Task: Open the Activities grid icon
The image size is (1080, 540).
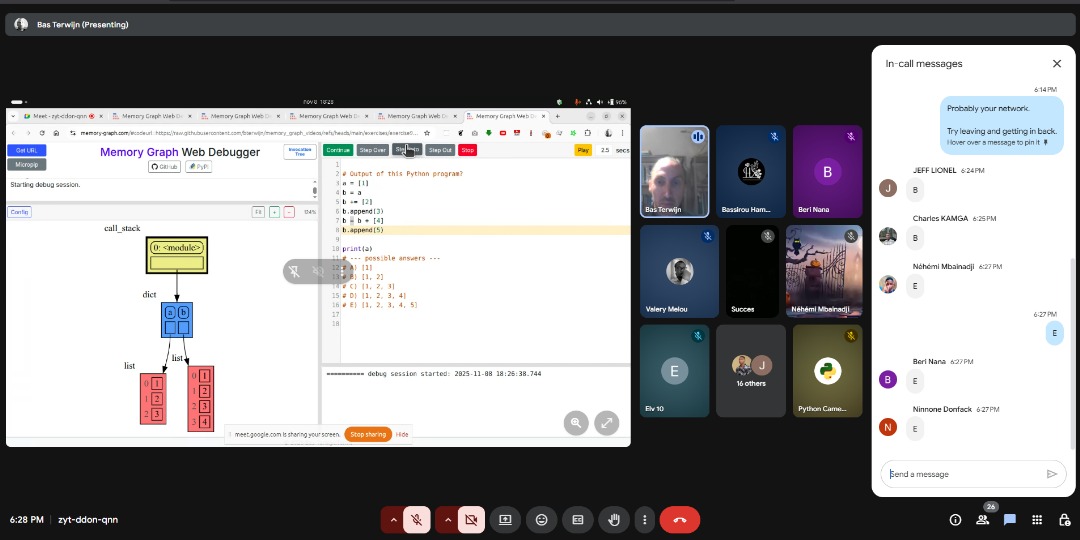Action: coord(1037,520)
